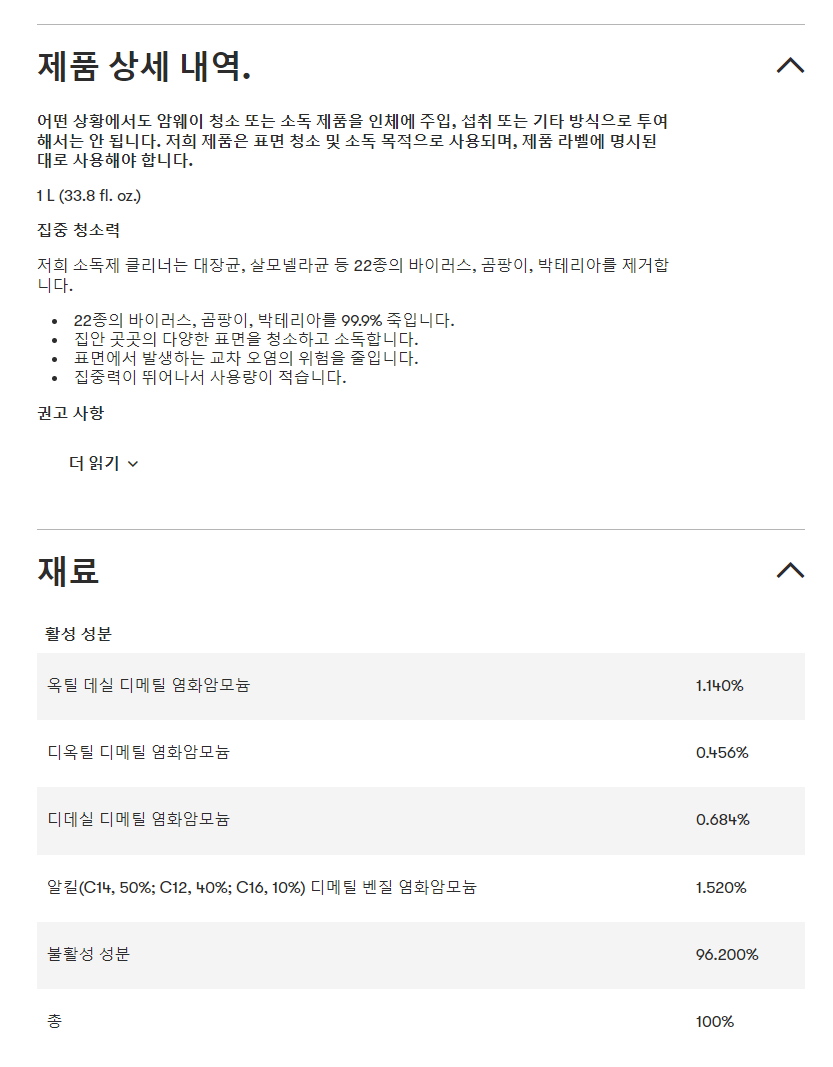Click the 디데실 디메틸 염화암모늄 ingredient name

click(x=138, y=820)
